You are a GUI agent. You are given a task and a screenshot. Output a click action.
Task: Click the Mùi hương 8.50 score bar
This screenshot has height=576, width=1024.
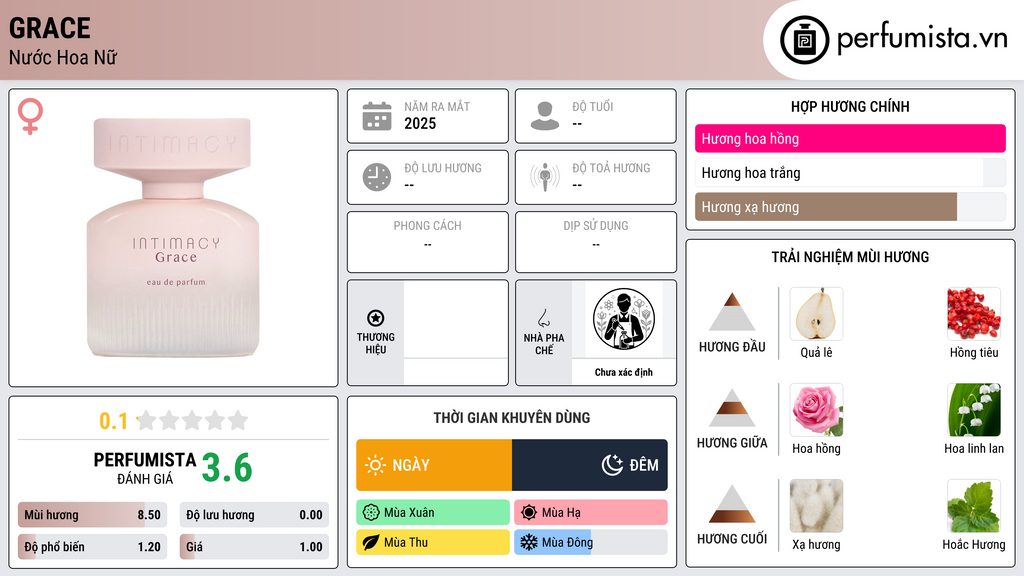click(x=92, y=515)
